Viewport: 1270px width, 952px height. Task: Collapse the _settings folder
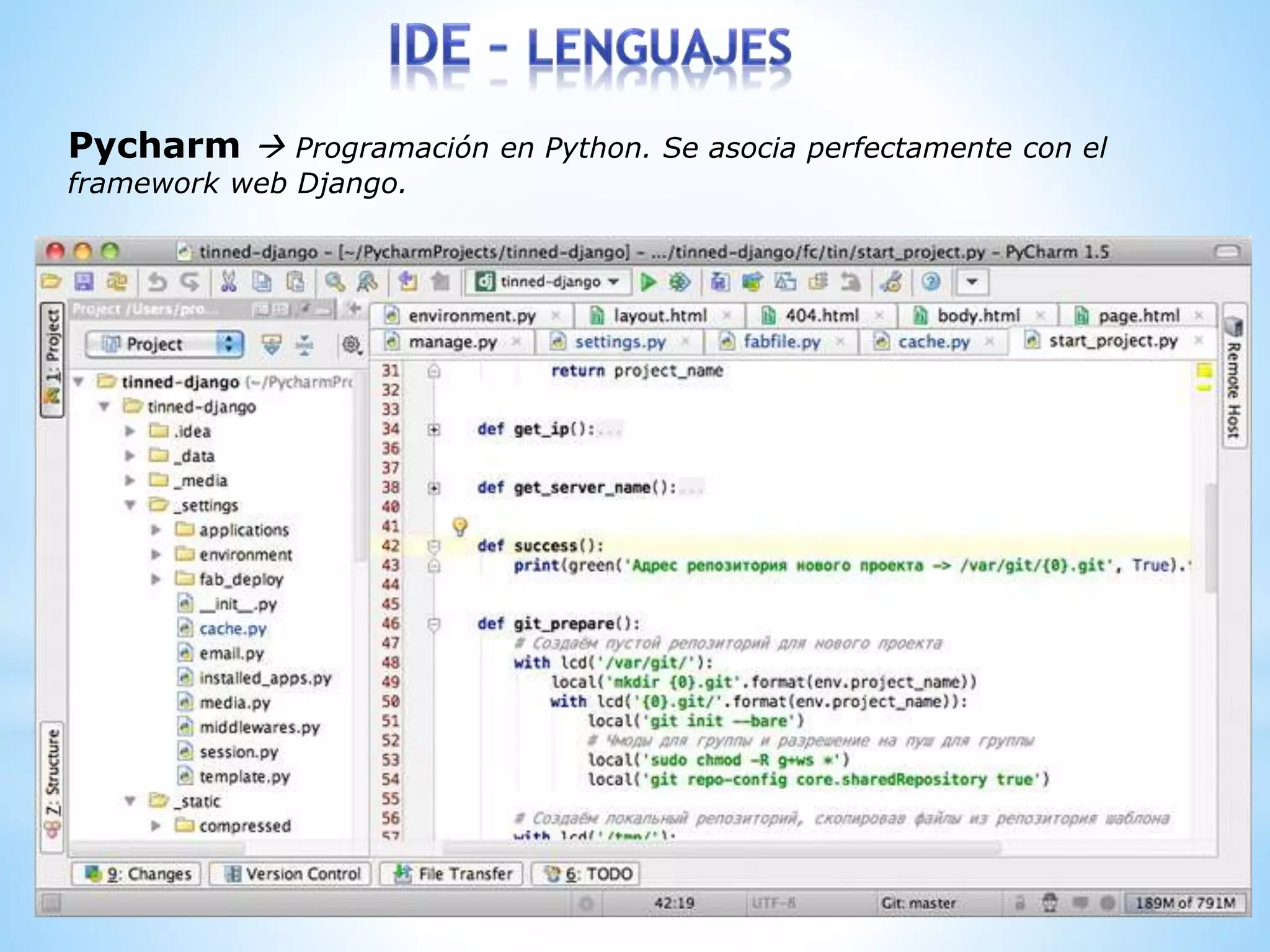130,505
